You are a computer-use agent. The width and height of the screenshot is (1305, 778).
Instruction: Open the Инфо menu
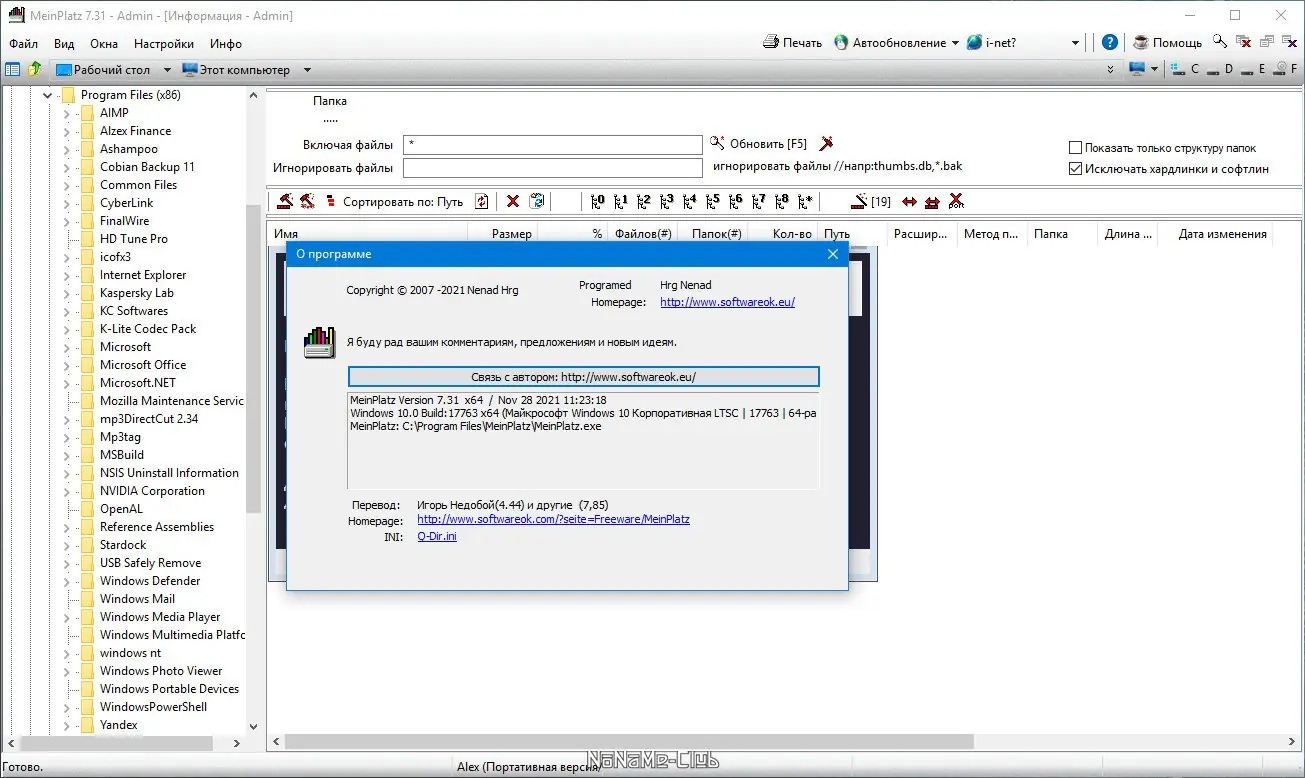(x=226, y=44)
